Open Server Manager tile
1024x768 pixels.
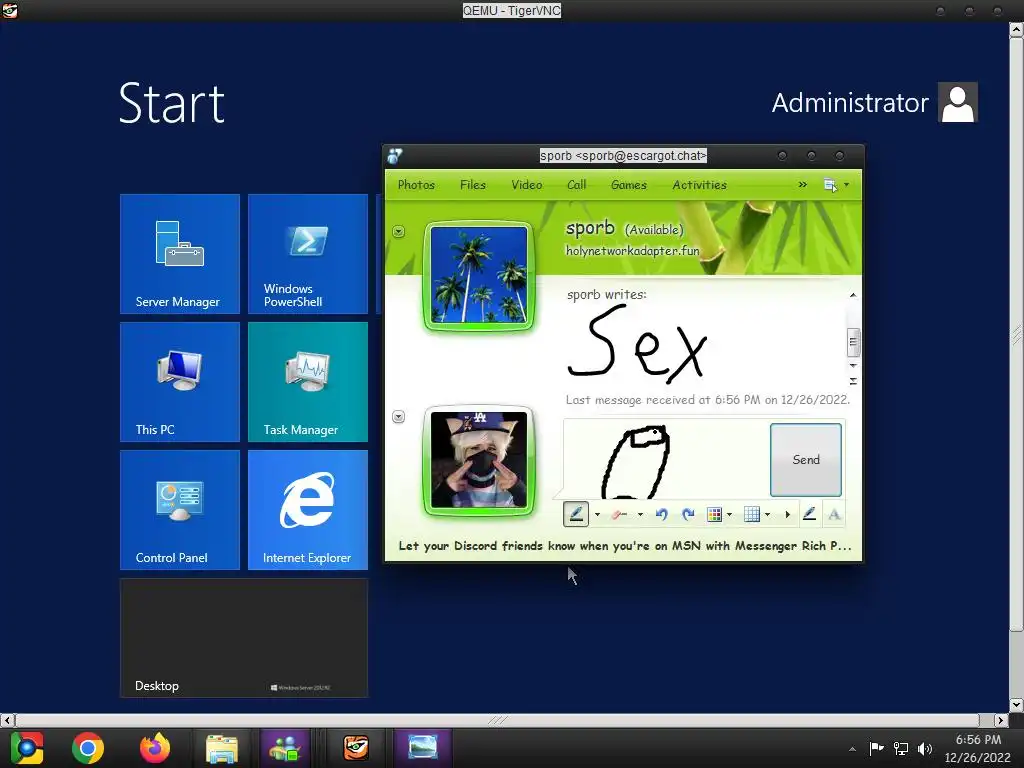pos(180,254)
